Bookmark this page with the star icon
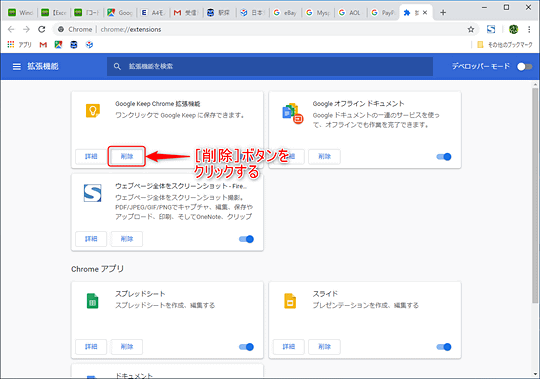Viewport: 540px width, 379px height. click(471, 30)
